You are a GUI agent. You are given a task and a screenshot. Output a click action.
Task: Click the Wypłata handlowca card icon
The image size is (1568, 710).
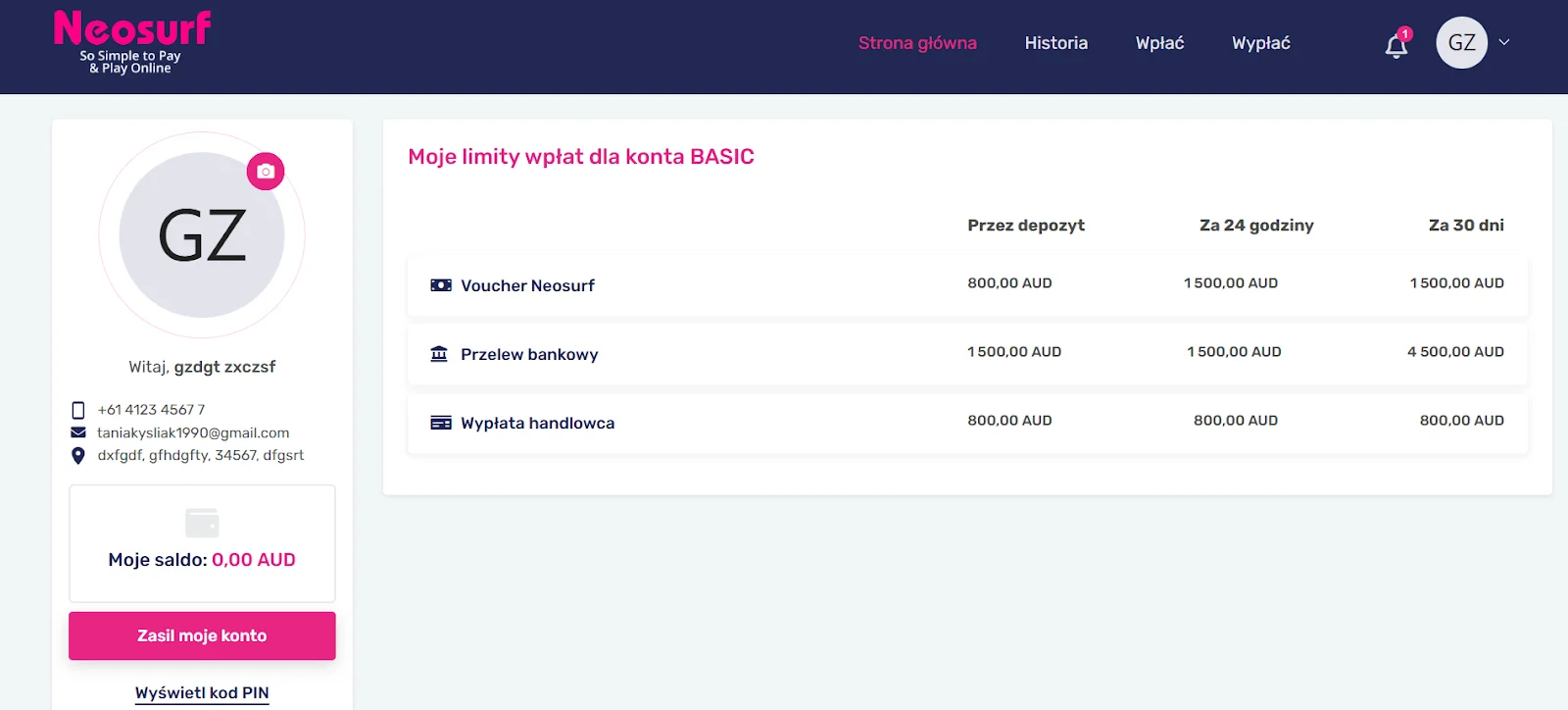[441, 423]
